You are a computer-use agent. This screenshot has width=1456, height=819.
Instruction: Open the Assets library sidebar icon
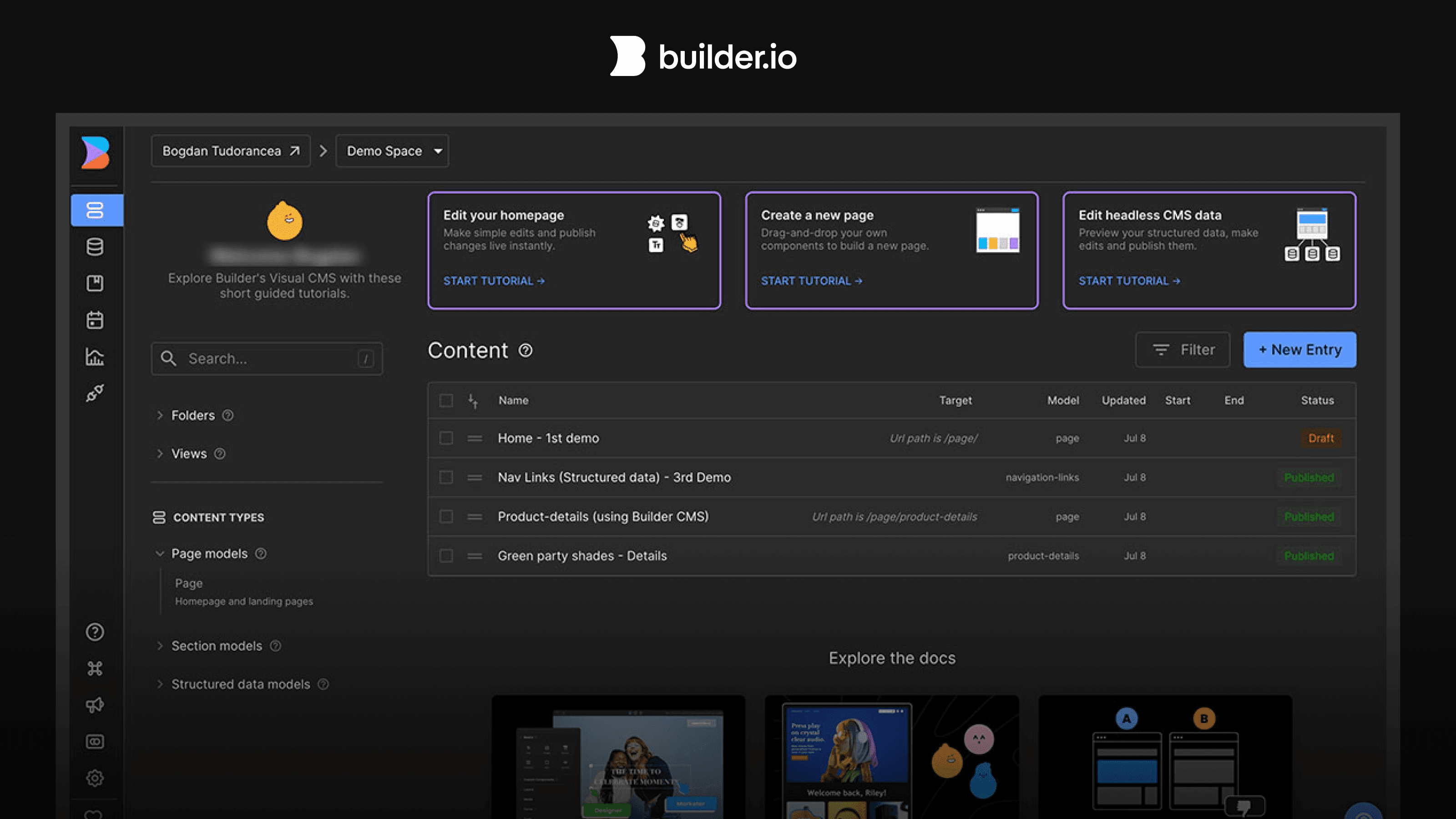(x=94, y=283)
